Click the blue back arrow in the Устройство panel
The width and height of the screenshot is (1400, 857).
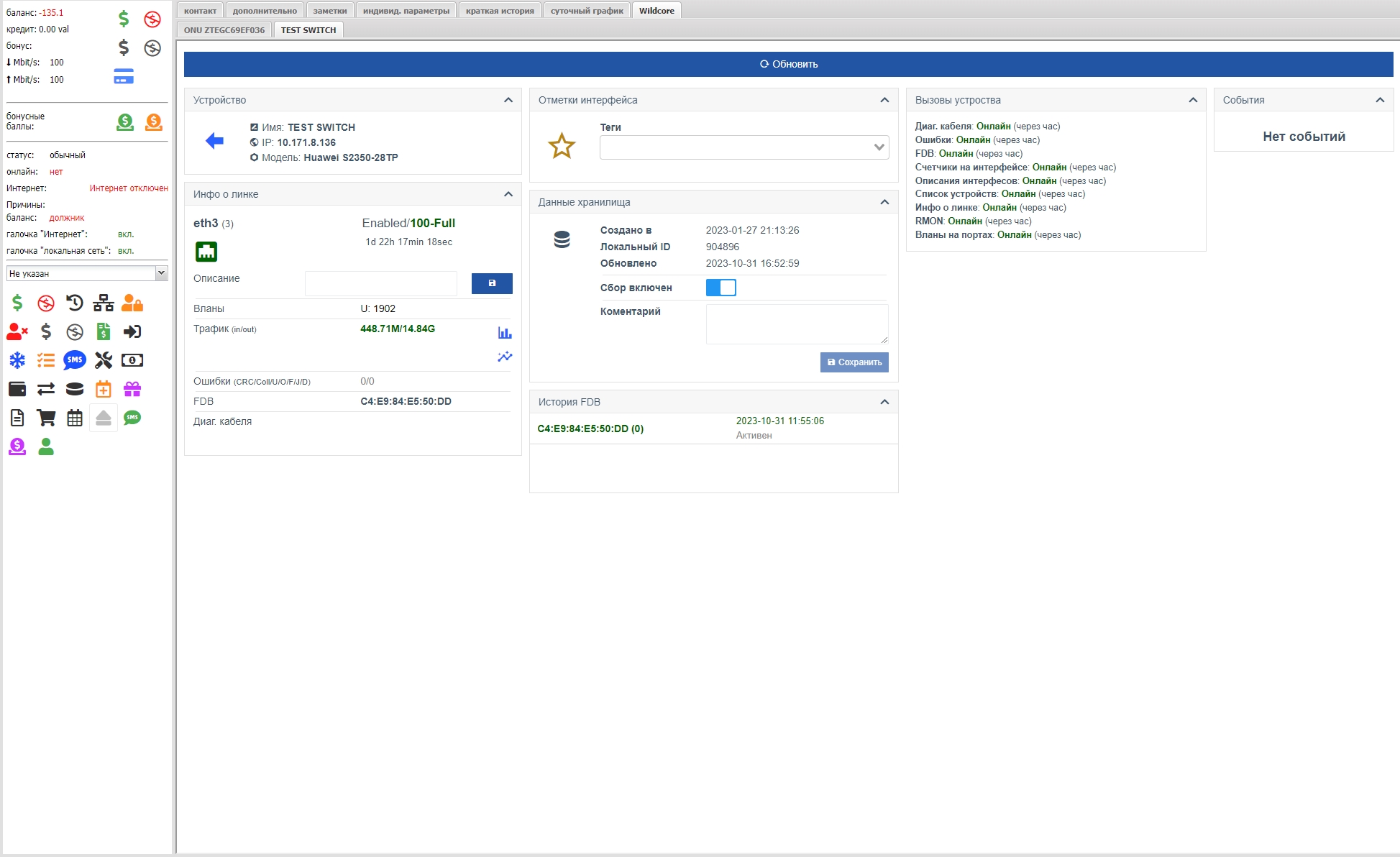point(214,141)
